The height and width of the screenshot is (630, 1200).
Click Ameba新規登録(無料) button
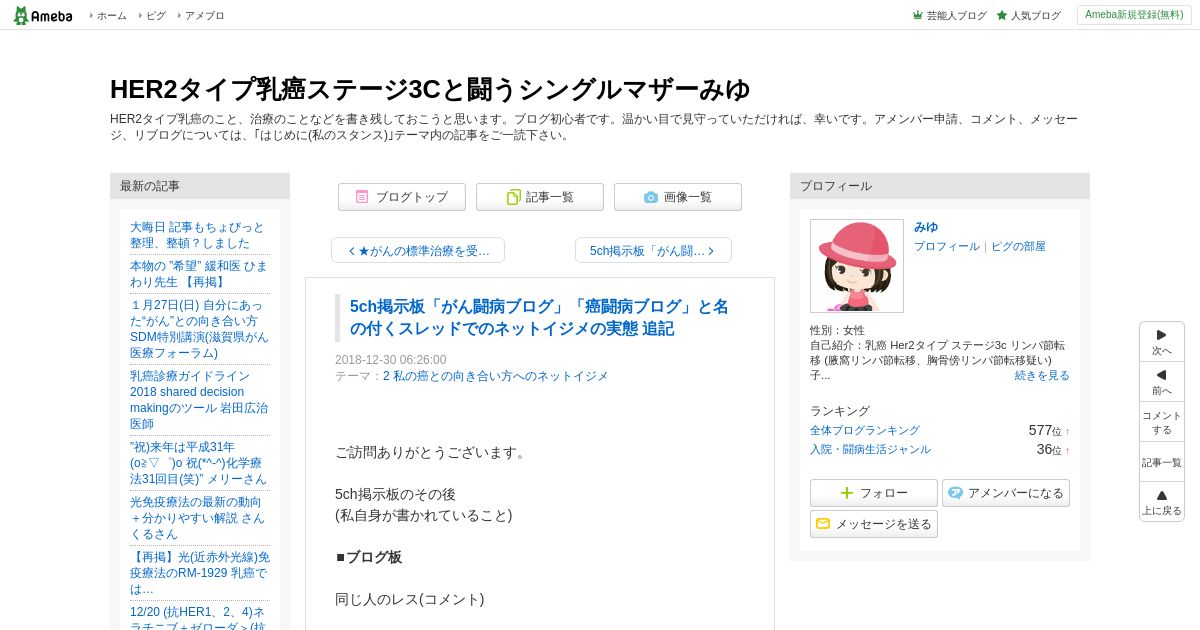coord(1134,15)
